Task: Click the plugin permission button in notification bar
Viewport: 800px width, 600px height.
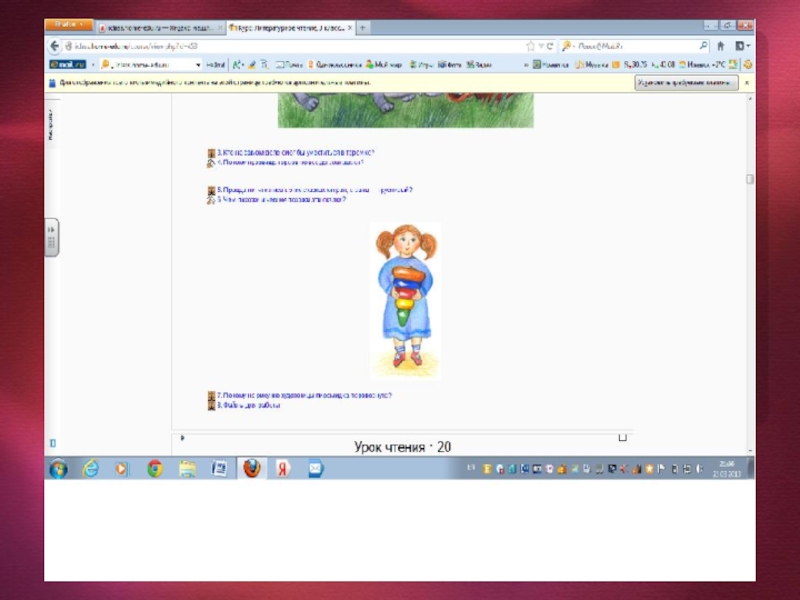Action: coord(686,83)
